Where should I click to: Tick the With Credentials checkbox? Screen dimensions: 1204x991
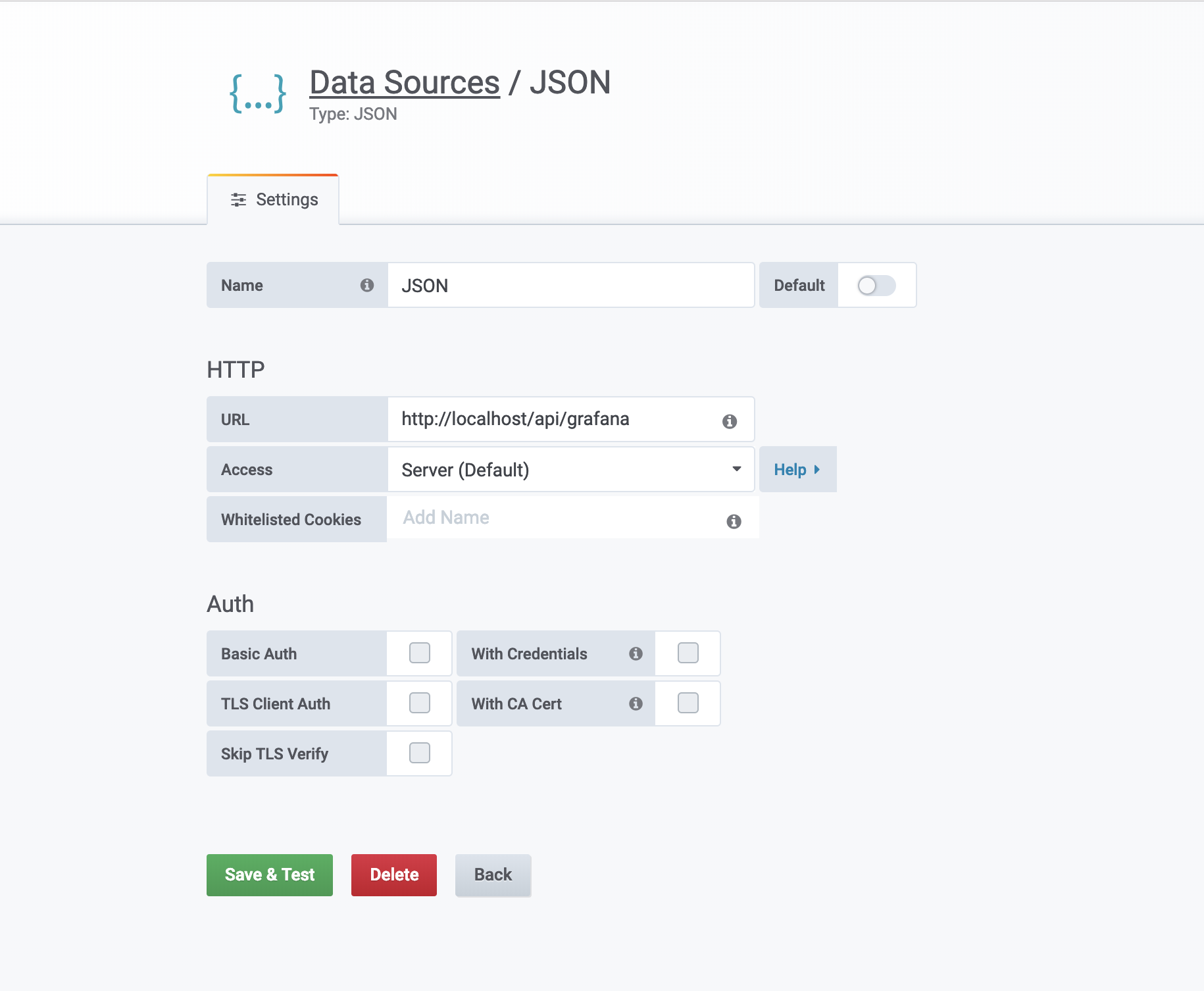[688, 653]
